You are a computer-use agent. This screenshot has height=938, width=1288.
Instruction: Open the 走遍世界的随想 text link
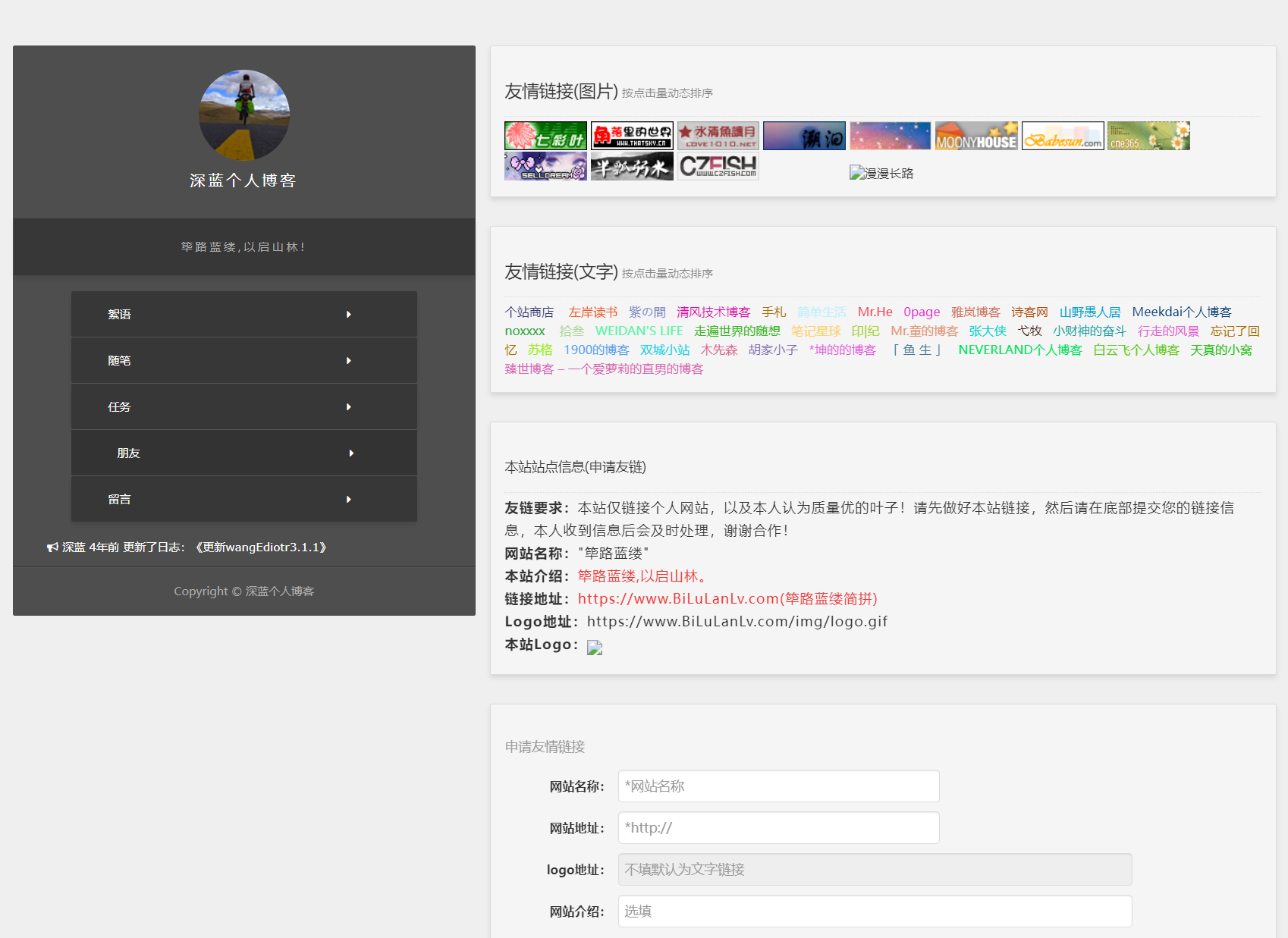(737, 331)
